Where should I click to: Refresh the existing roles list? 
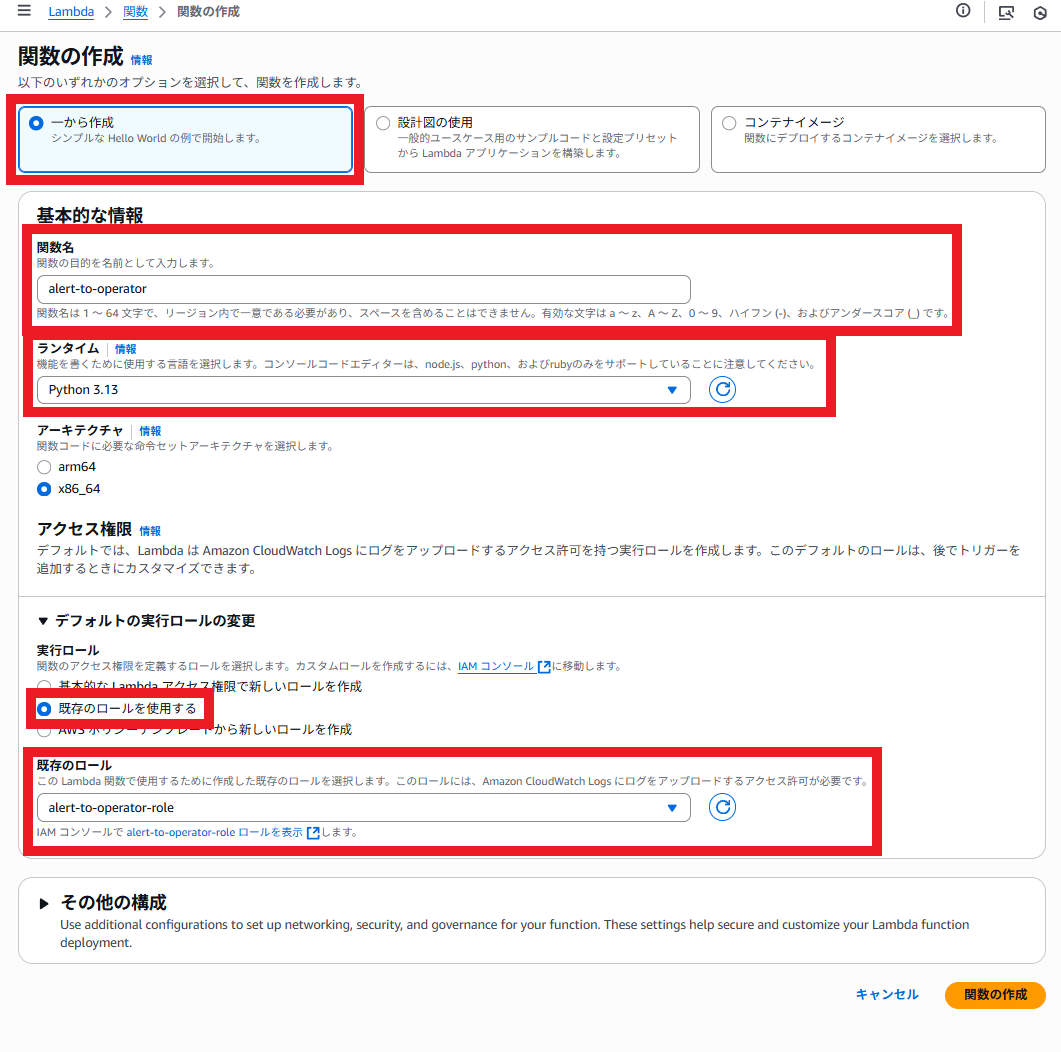(722, 807)
